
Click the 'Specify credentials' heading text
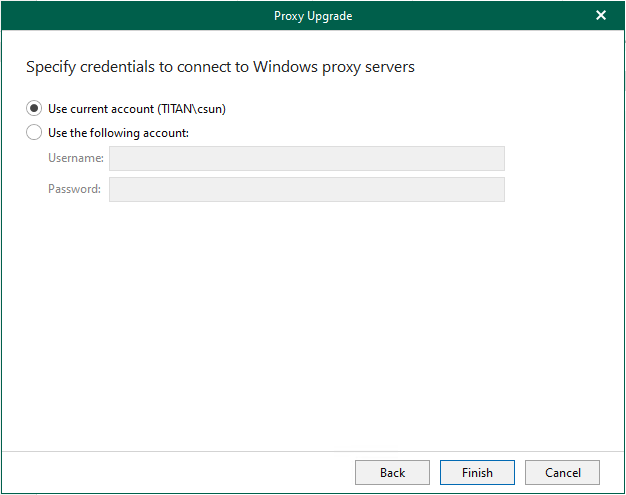[220, 67]
